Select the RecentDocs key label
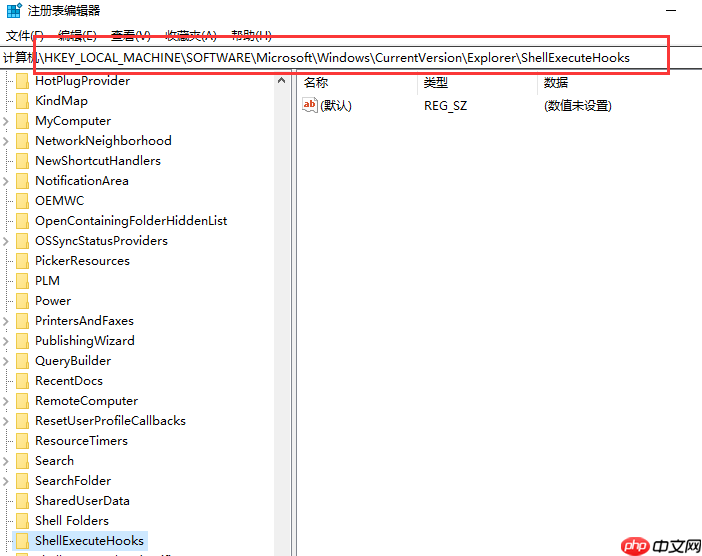Image resolution: width=702 pixels, height=556 pixels. (x=69, y=381)
